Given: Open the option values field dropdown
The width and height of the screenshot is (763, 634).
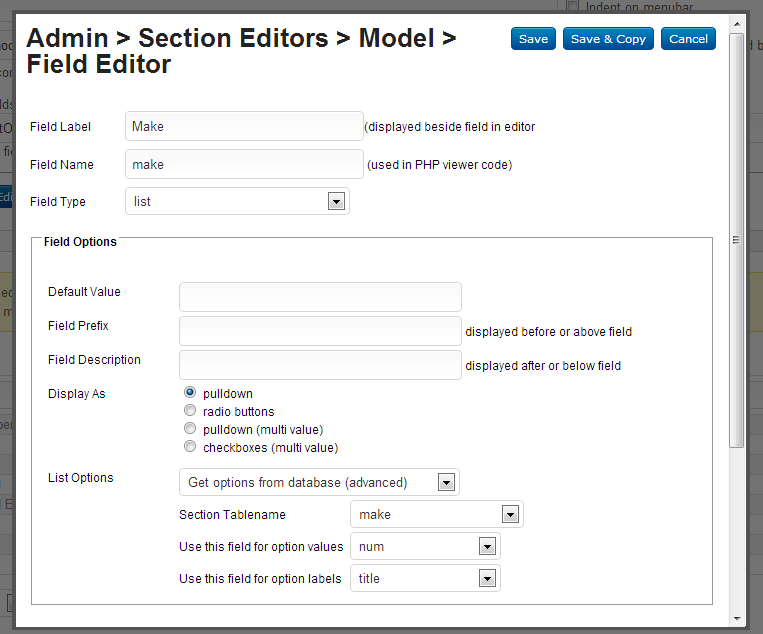Looking at the screenshot, I should 425,547.
